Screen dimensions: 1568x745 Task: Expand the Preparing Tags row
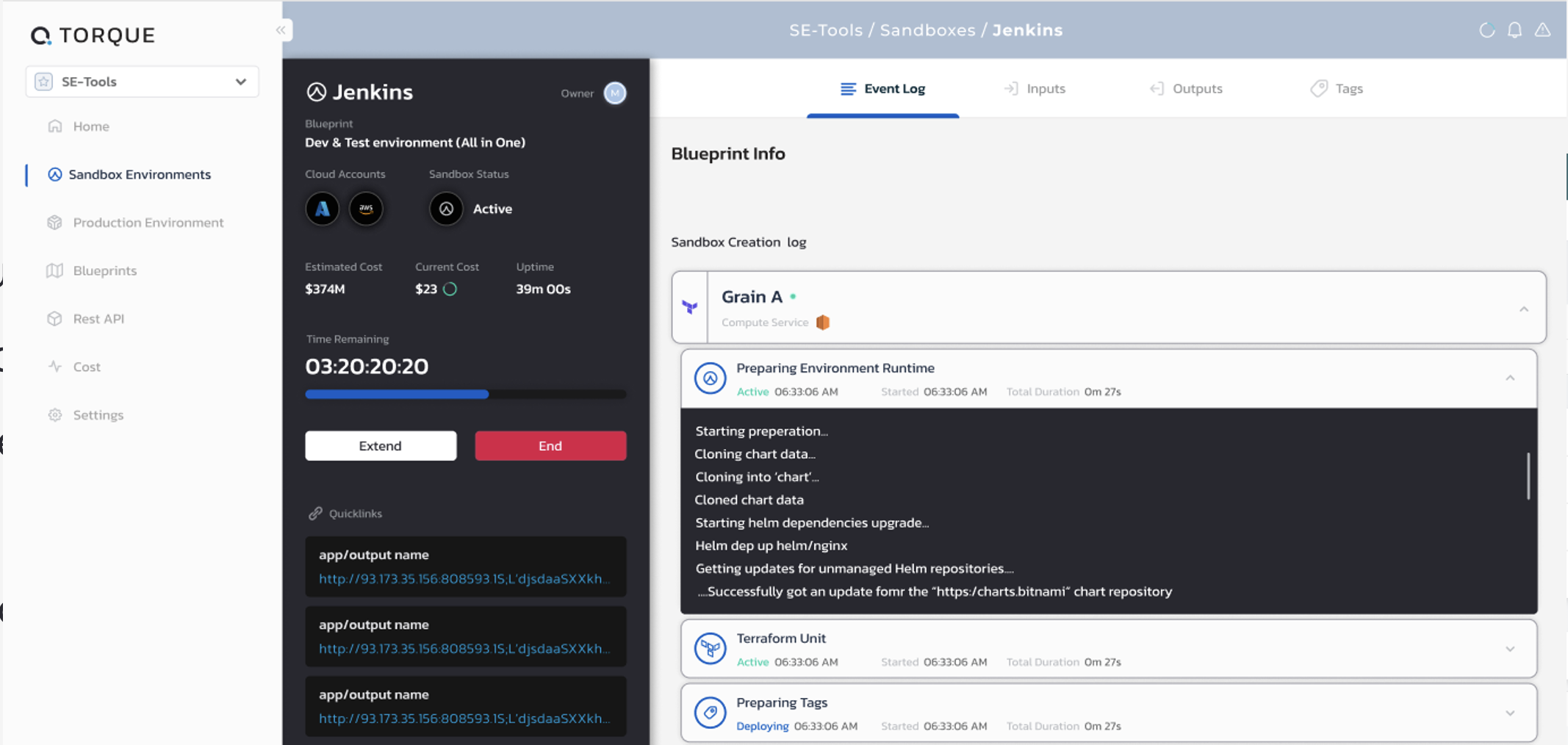pyautogui.click(x=1510, y=713)
